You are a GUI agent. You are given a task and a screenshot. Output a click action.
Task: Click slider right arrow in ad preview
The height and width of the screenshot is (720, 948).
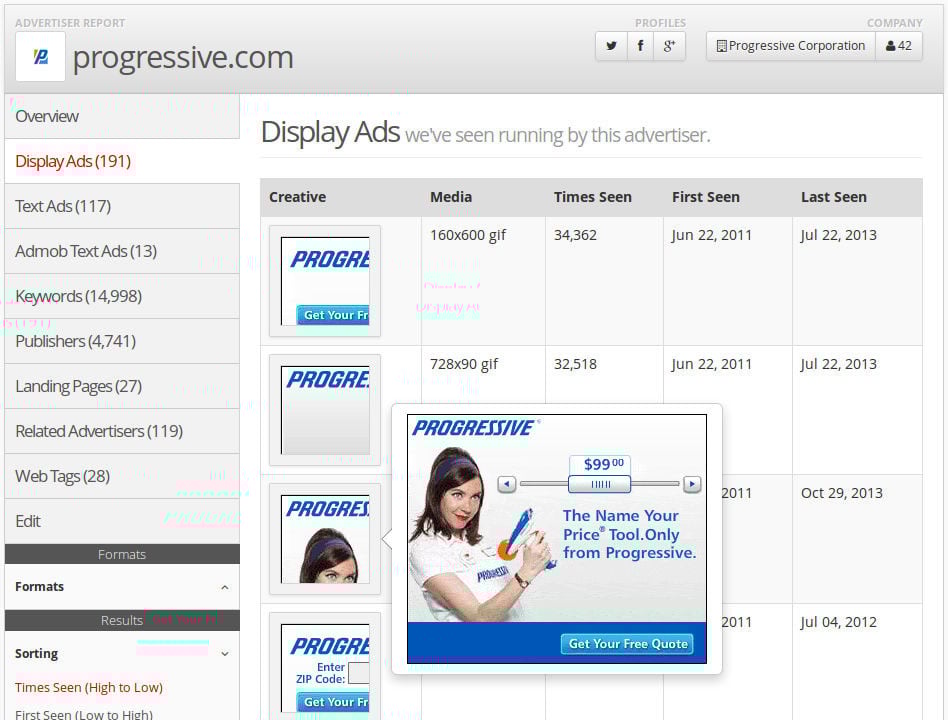[692, 484]
